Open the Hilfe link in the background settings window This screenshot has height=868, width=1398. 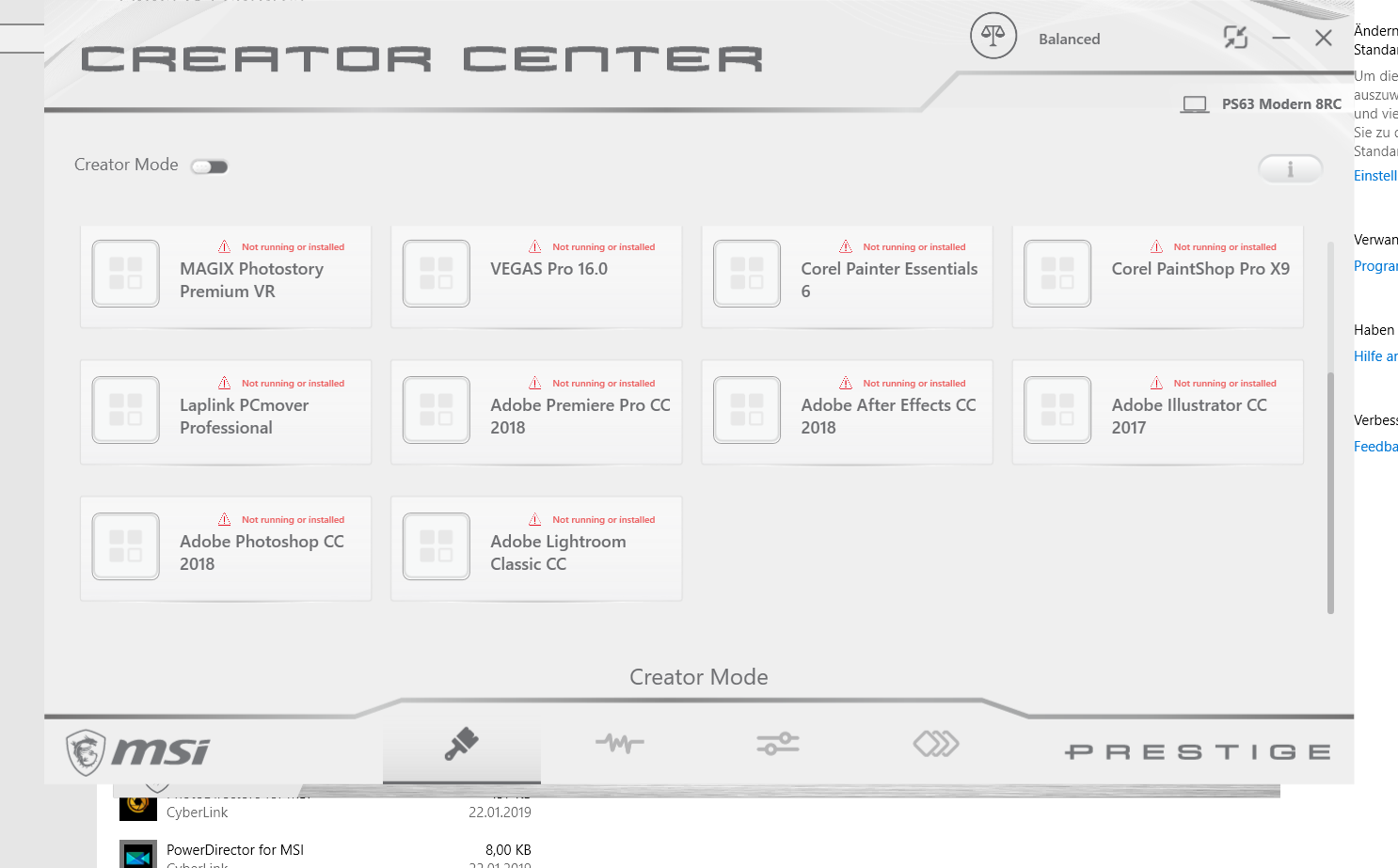pos(1375,356)
